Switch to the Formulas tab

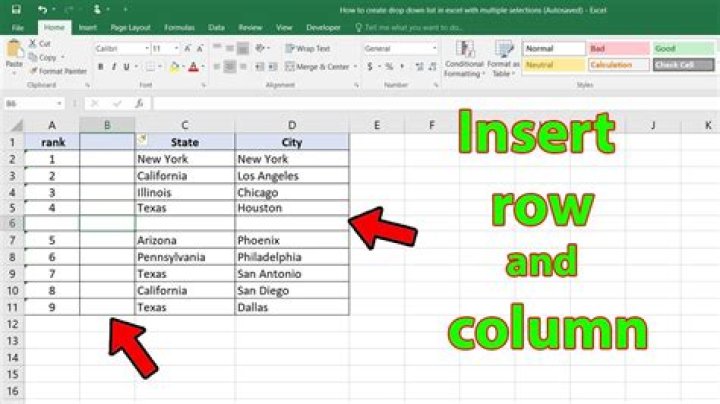point(179,28)
